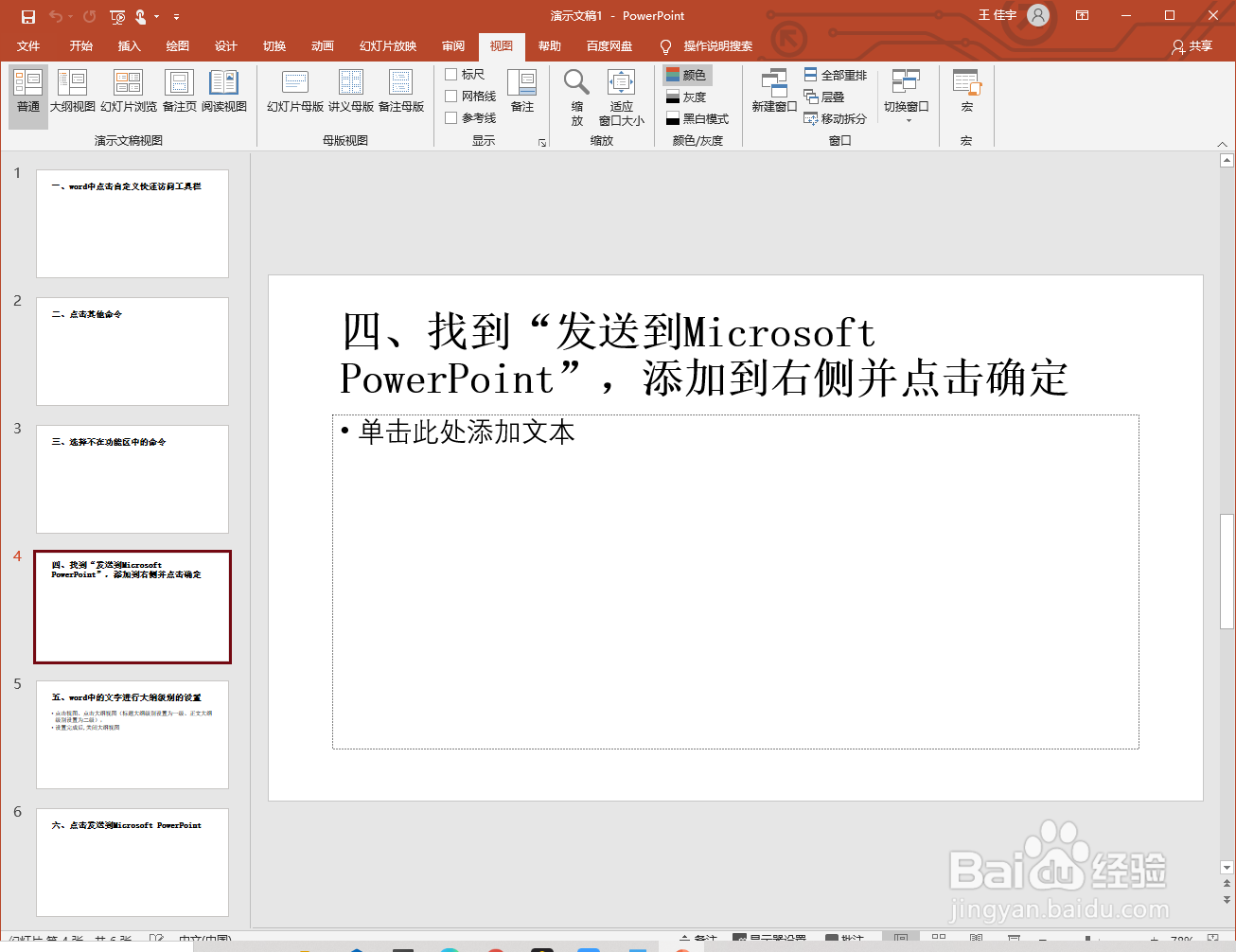Open ribbon display options icon
The height and width of the screenshot is (952, 1236).
[1082, 15]
